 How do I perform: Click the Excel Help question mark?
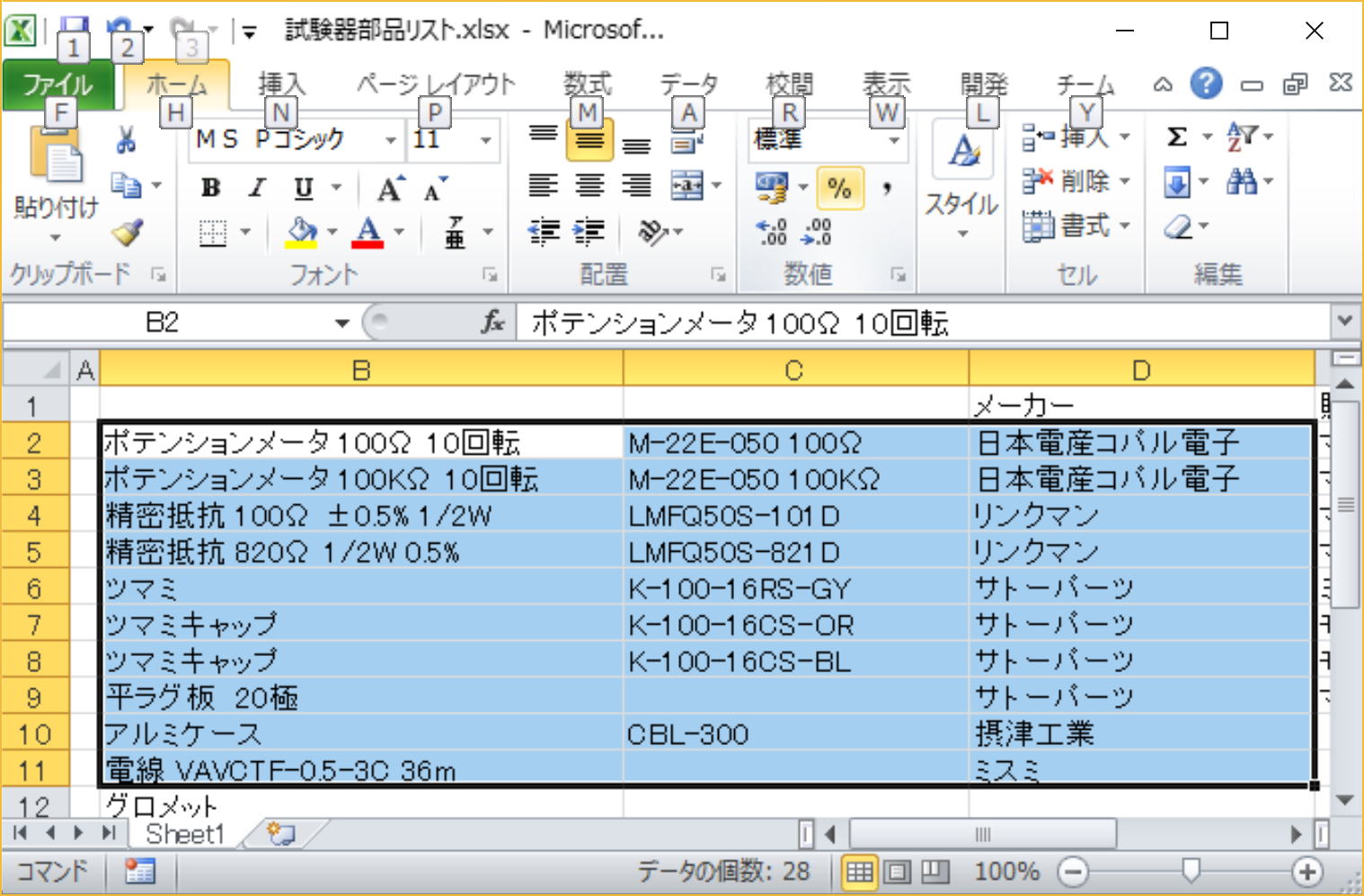pyautogui.click(x=1206, y=84)
